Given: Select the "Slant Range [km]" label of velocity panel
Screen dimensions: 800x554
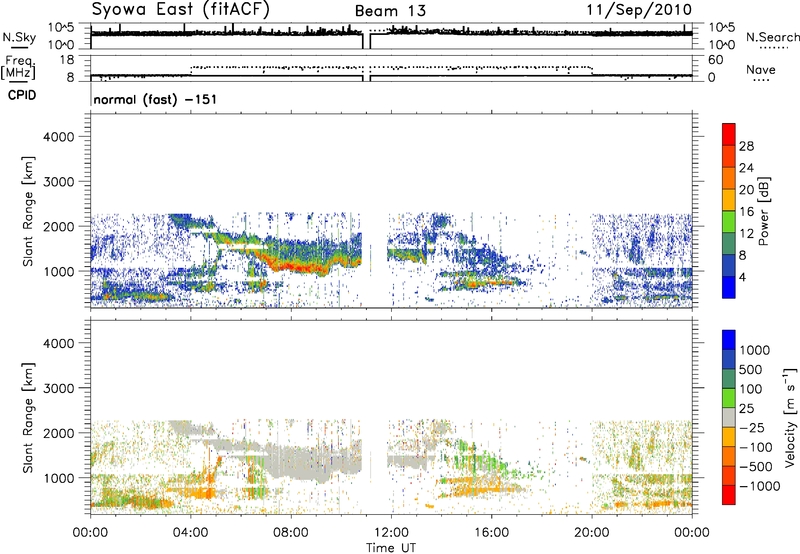Looking at the screenshot, I should (28, 418).
